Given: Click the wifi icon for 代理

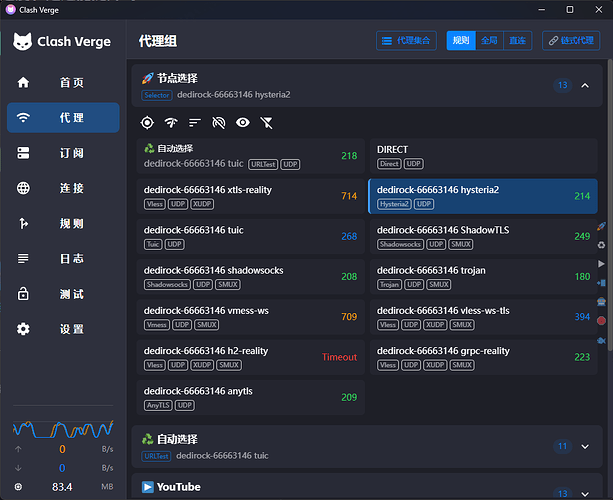Looking at the screenshot, I should 23,118.
